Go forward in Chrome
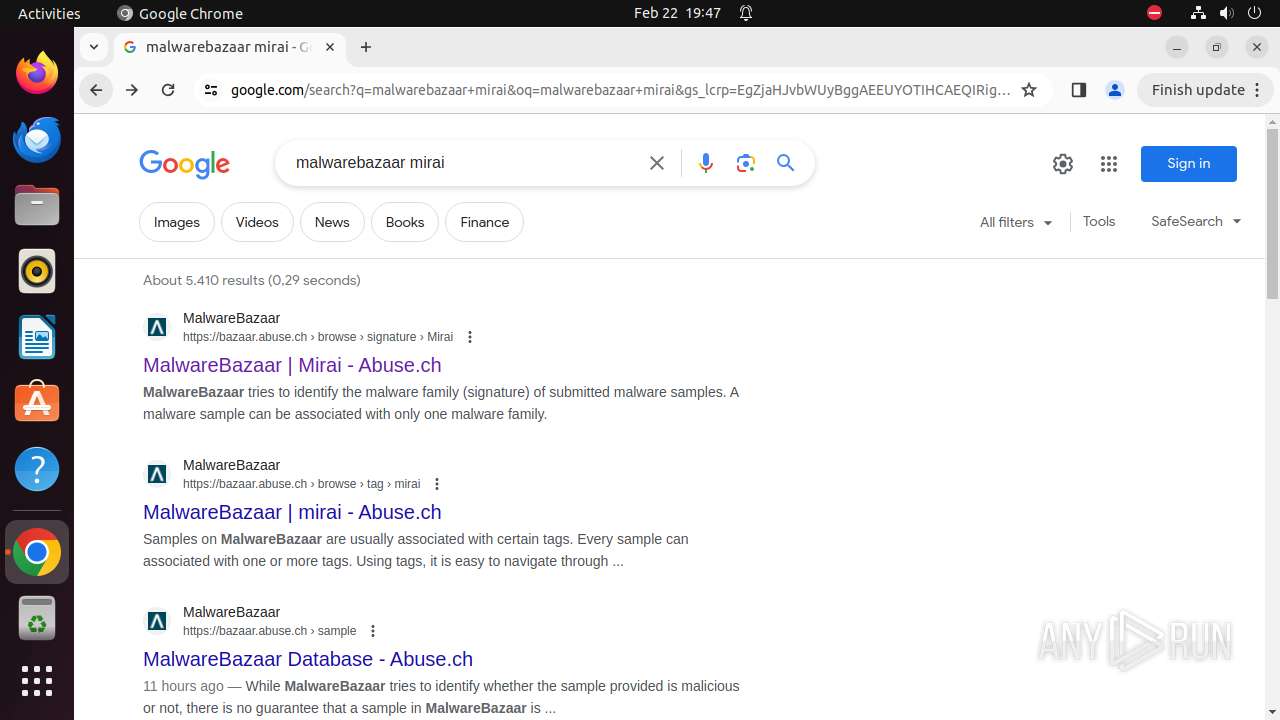The height and width of the screenshot is (720, 1280). pos(132,90)
